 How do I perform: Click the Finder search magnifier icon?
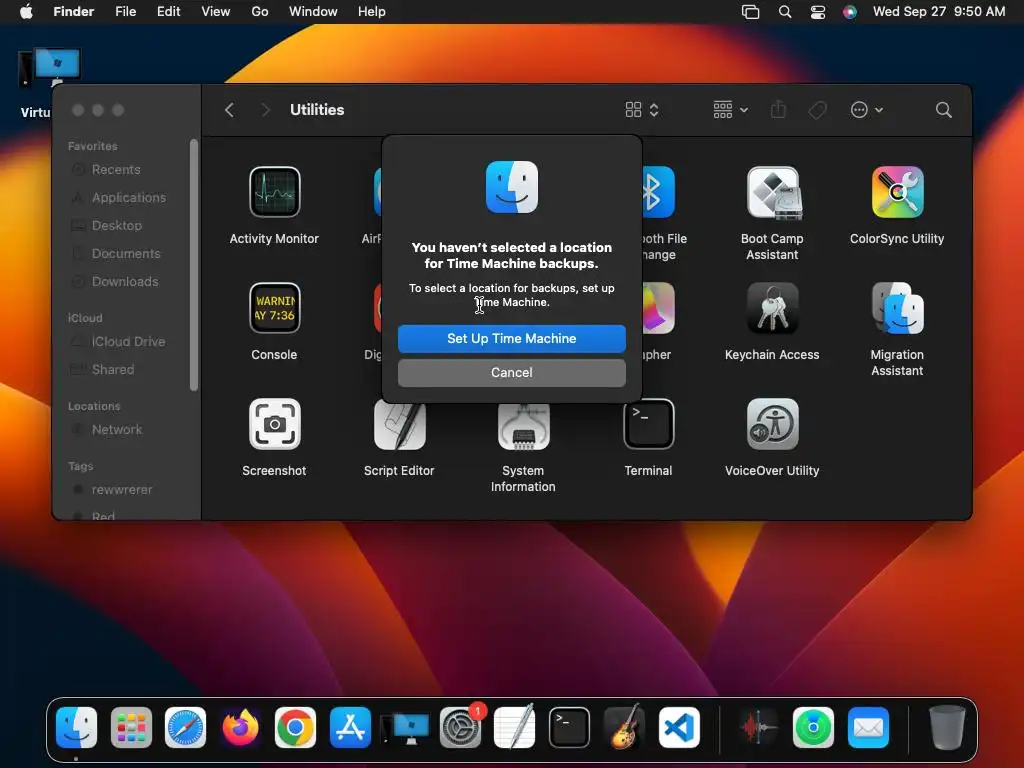[943, 110]
